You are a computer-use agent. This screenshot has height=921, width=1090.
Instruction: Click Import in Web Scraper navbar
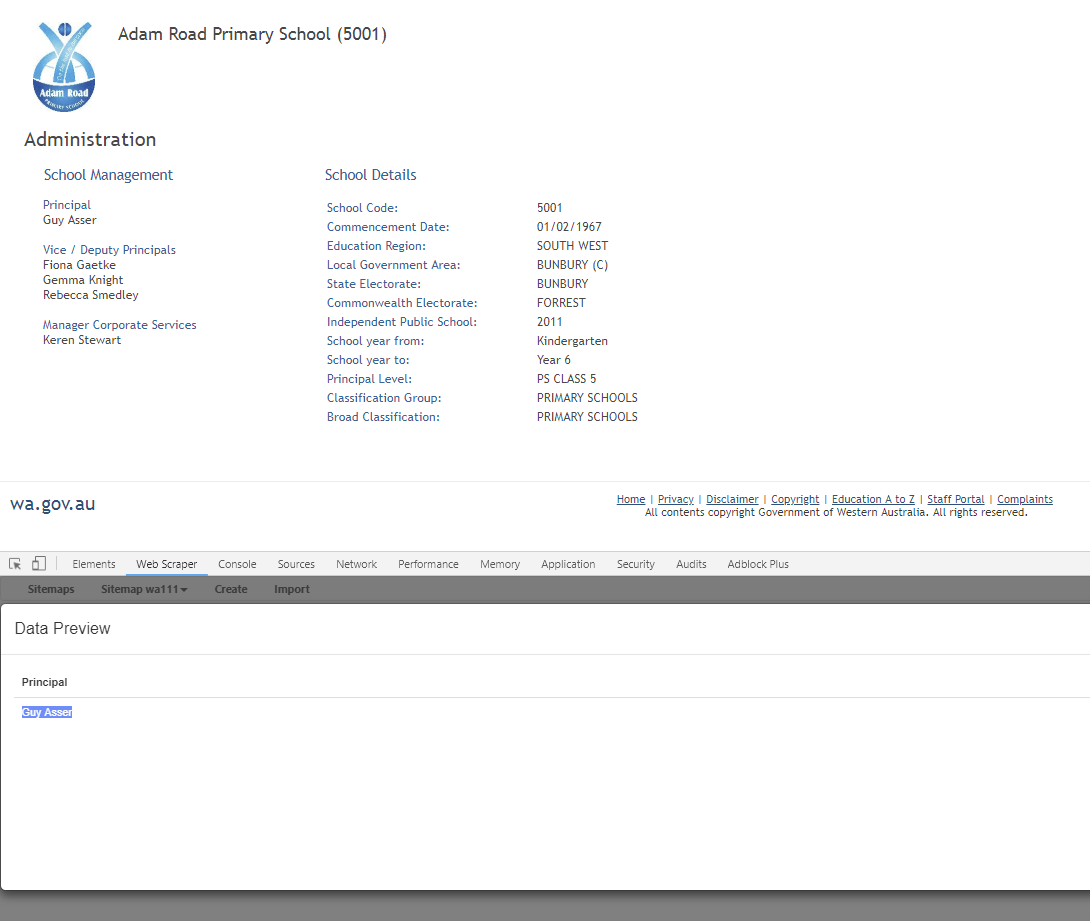coord(292,589)
